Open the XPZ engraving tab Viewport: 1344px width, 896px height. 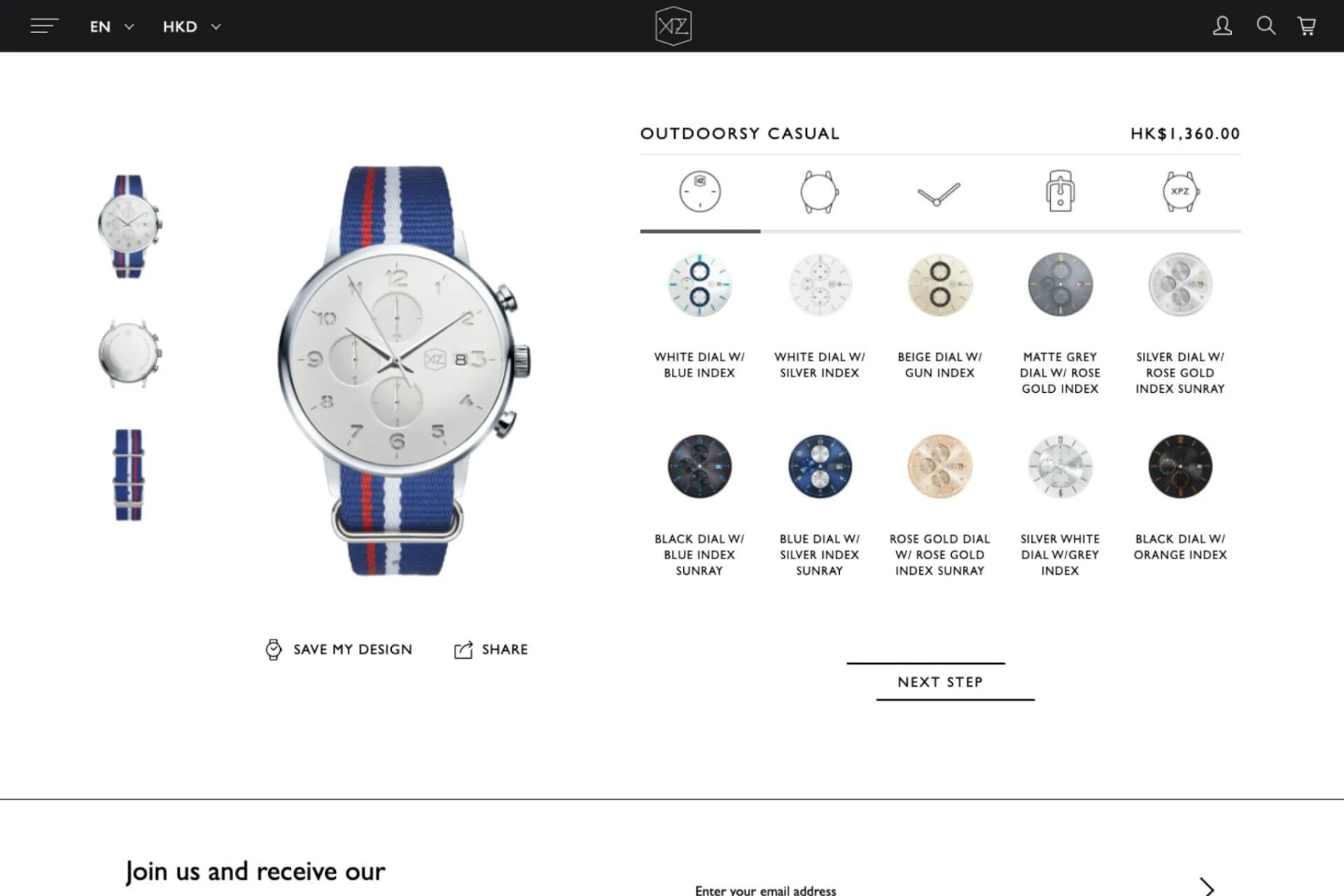1180,192
